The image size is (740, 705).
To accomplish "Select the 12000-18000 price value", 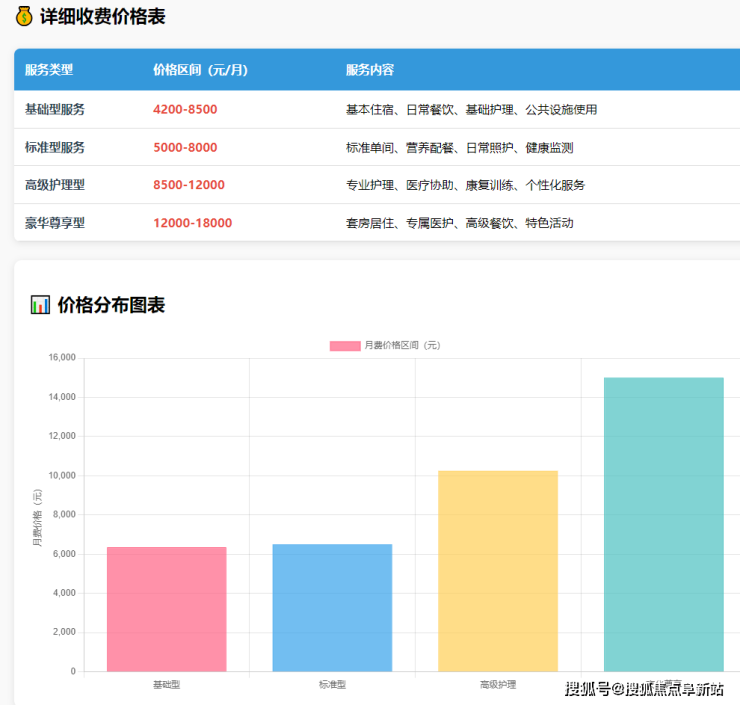I will pyautogui.click(x=192, y=223).
